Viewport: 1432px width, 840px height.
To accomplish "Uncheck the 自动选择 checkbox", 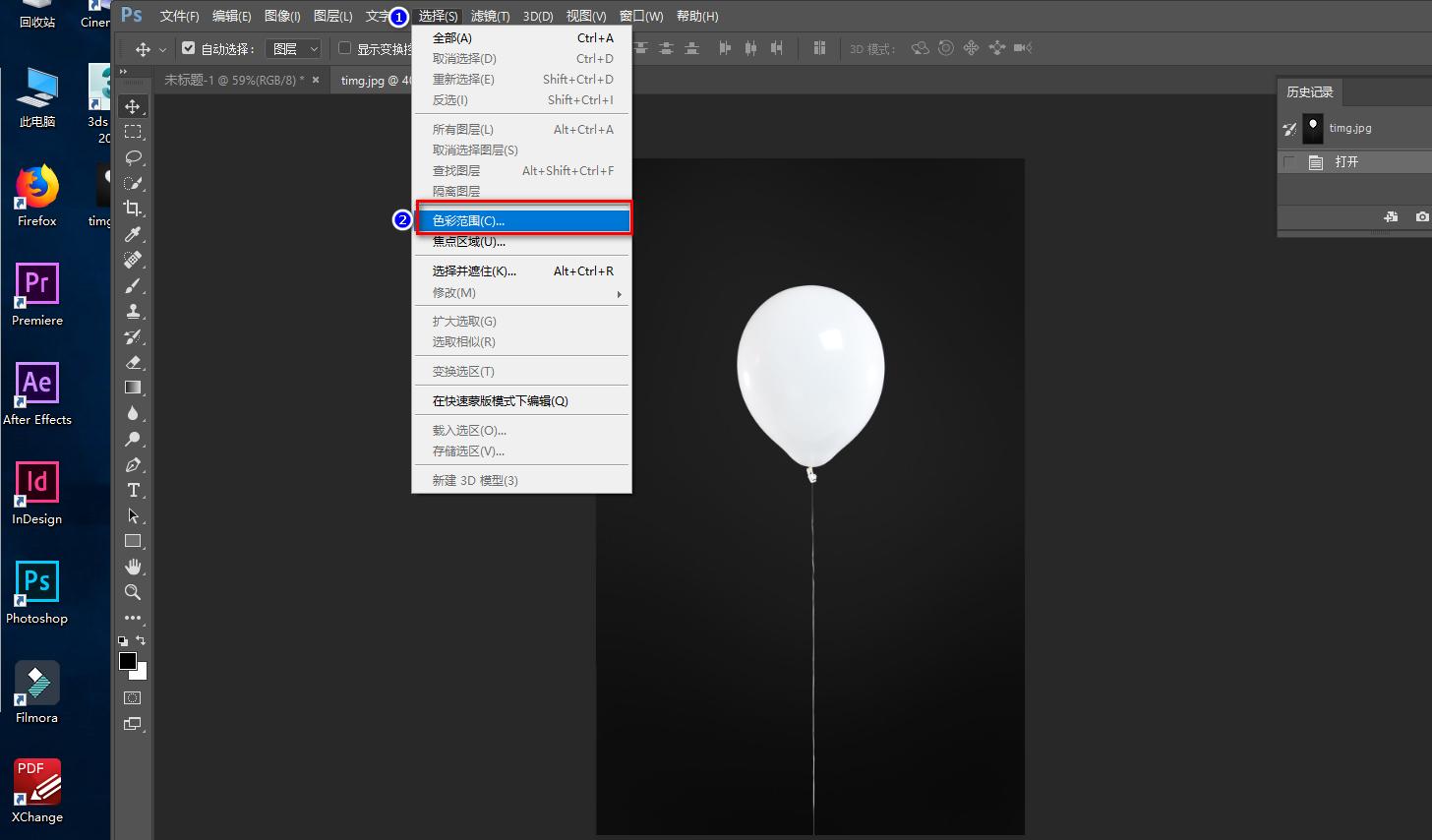I will point(189,48).
